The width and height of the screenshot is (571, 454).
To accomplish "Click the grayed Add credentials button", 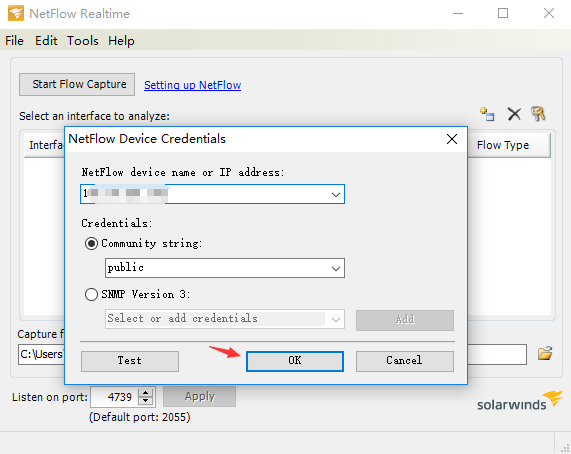I will 405,320.
